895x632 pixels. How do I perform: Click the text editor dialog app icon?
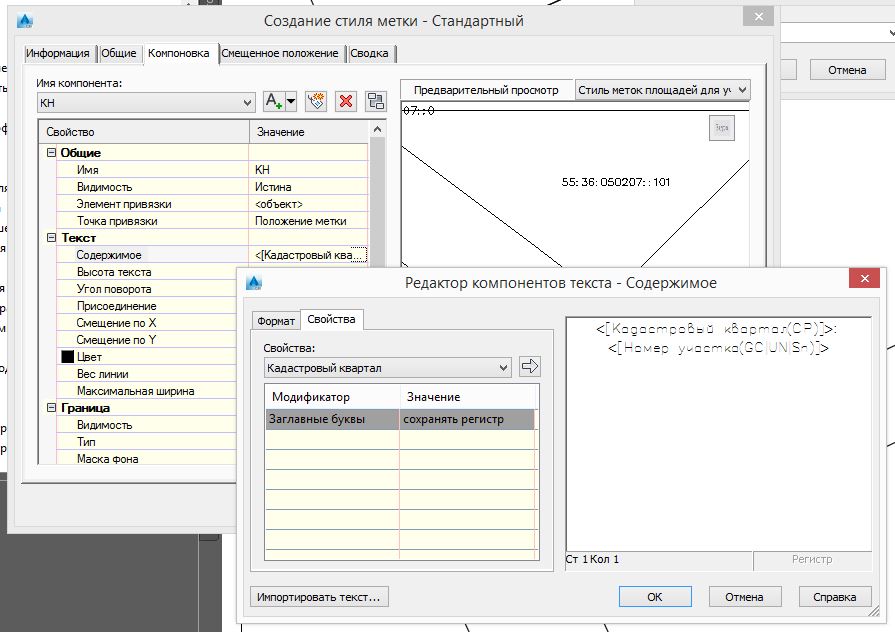point(254,282)
